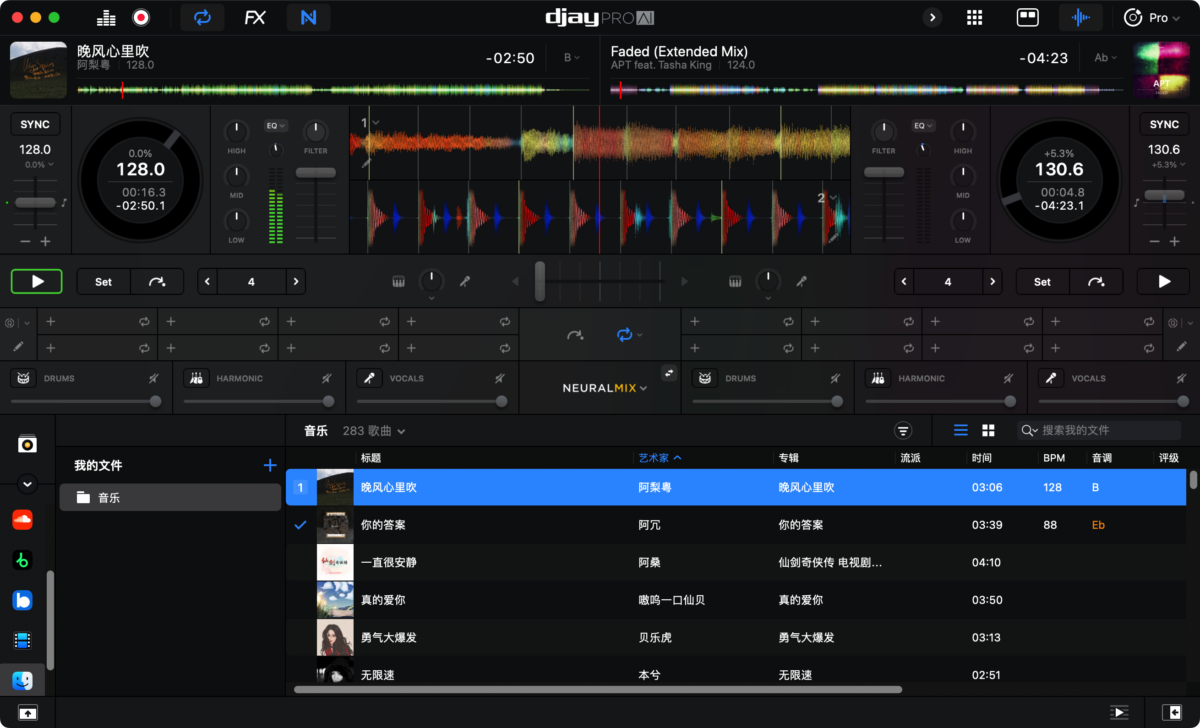Switch to the Neural Mix panel tab
Viewport: 1200px width, 728px height.
tap(308, 17)
